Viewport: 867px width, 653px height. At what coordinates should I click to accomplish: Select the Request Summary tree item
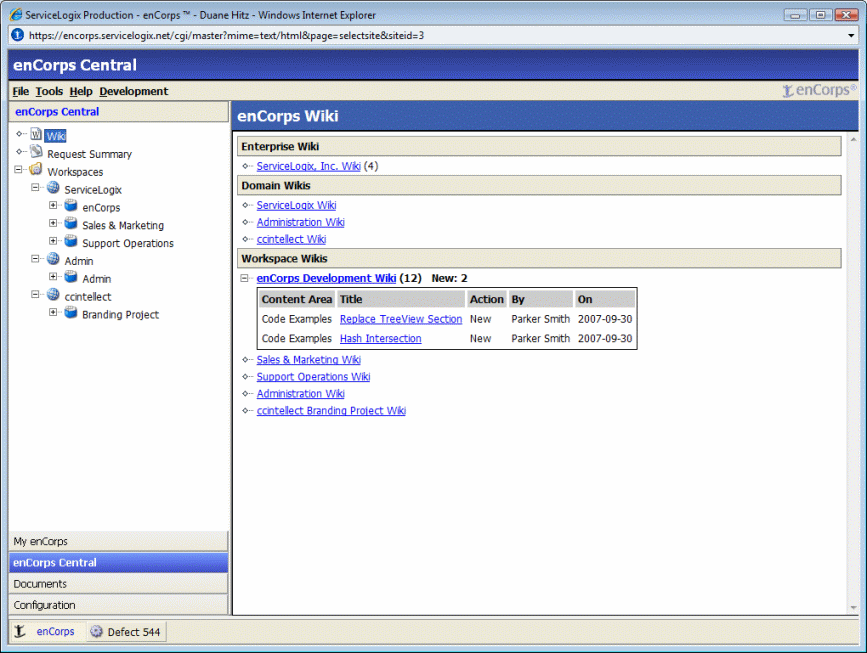click(x=89, y=154)
